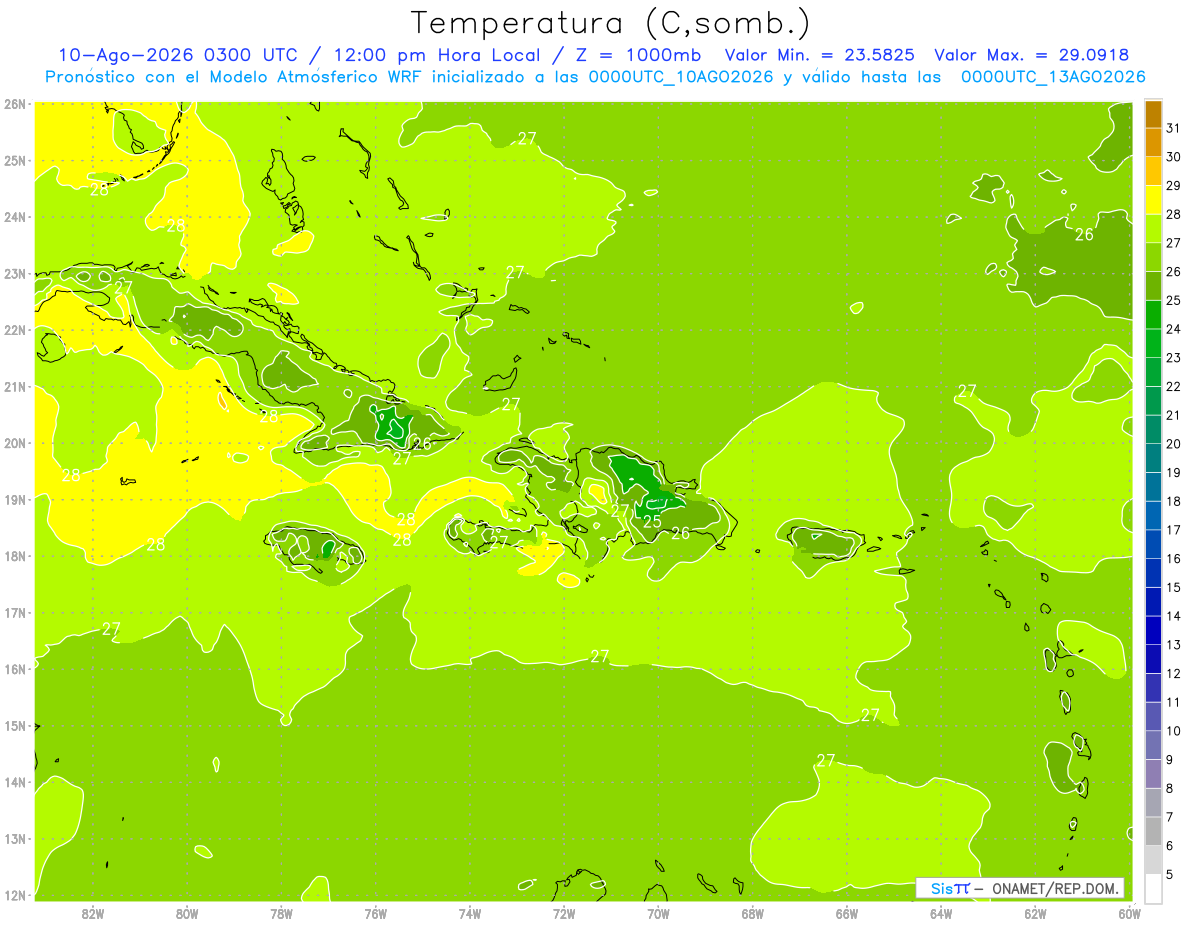Click the "15" color scale label
Viewport: 1200px width, 927px height.
pyautogui.click(x=1173, y=587)
